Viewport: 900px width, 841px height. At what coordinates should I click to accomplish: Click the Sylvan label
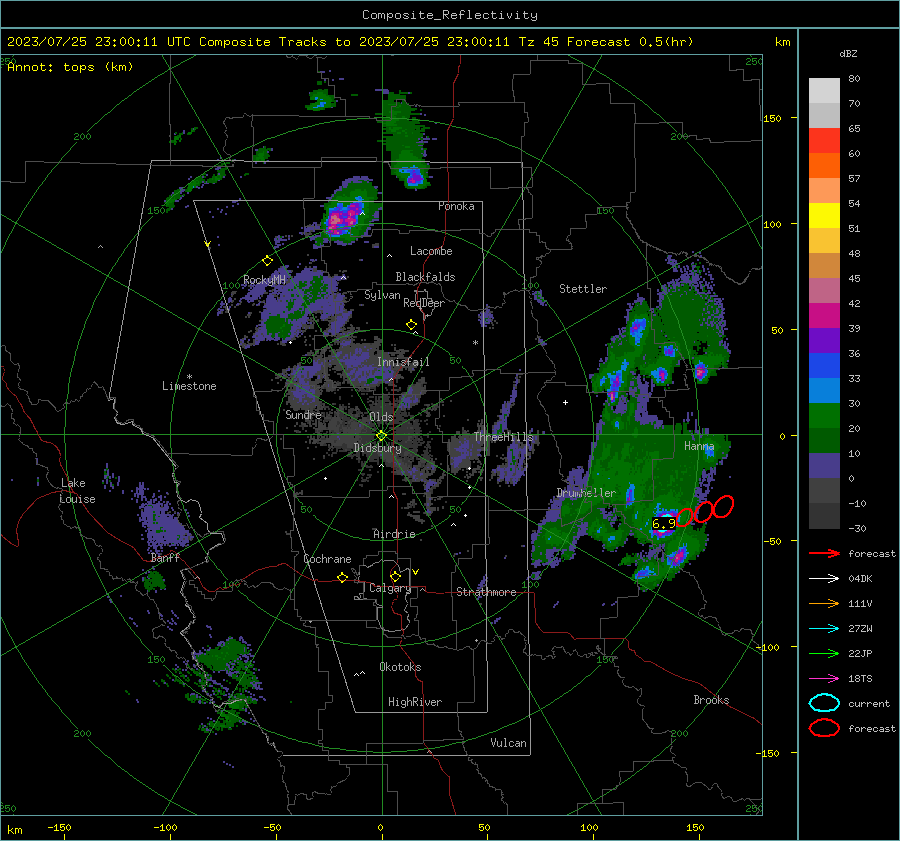(x=382, y=295)
